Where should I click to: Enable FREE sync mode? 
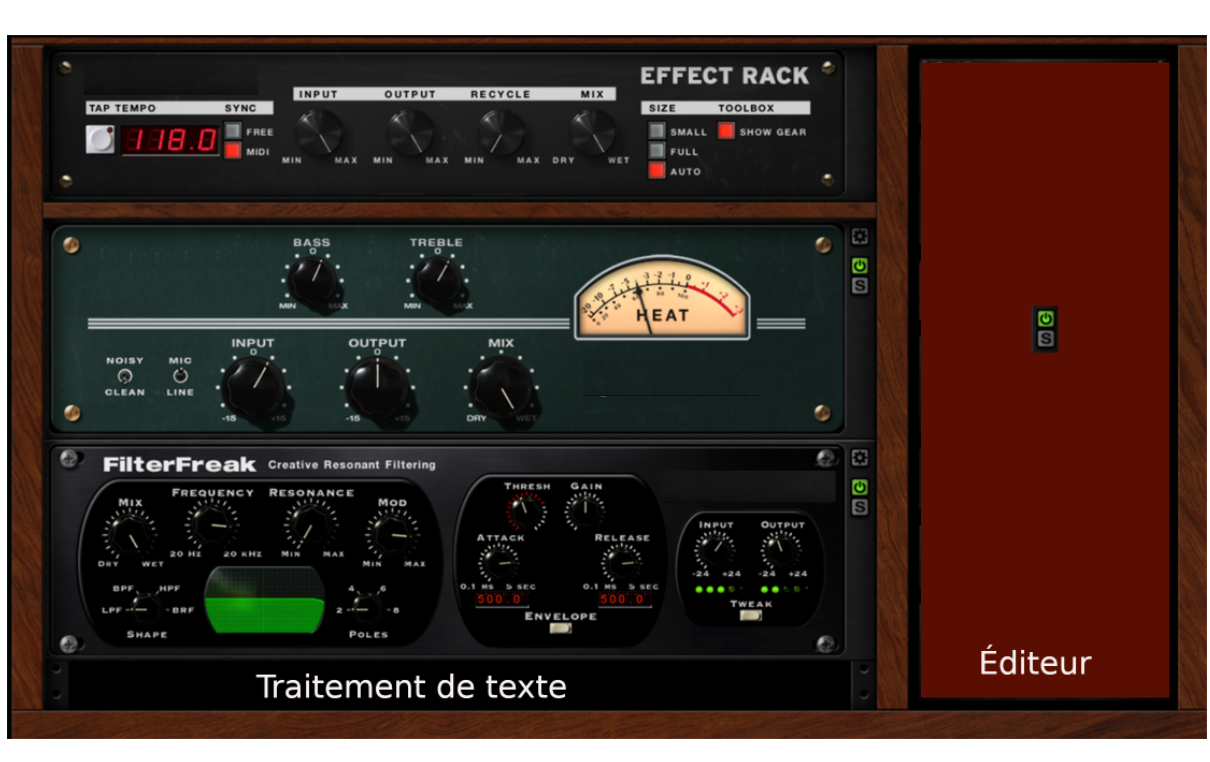[x=233, y=131]
